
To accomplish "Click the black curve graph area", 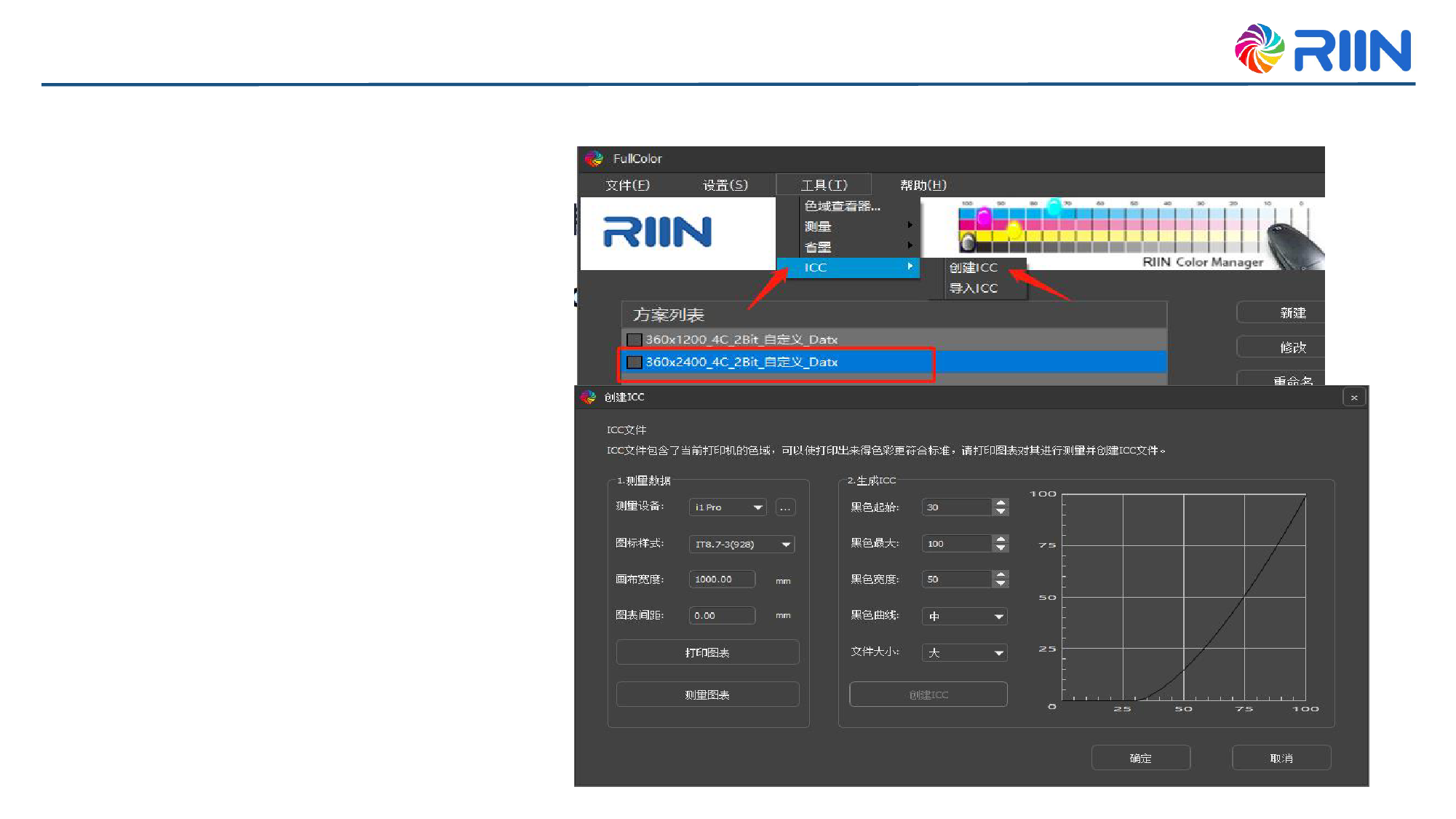I will tap(1183, 597).
